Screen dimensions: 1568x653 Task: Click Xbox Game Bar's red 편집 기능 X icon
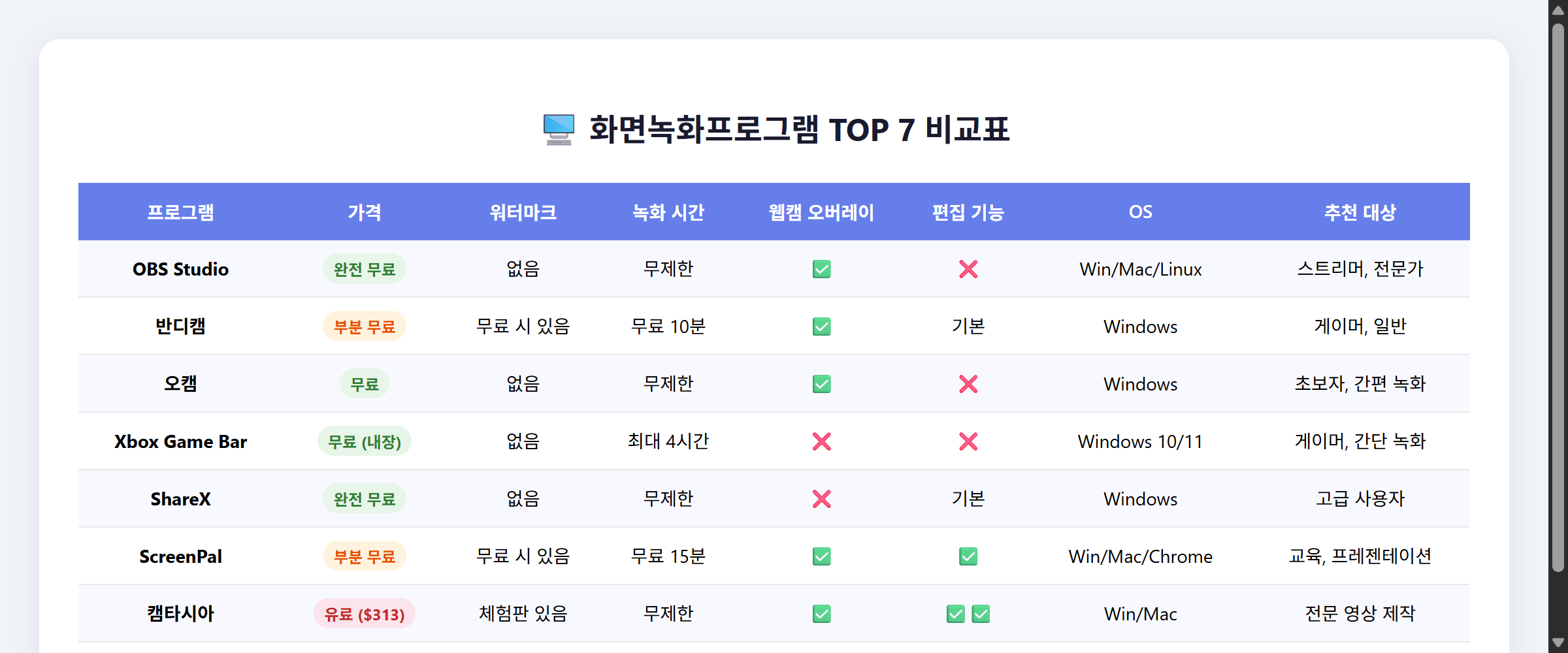click(968, 441)
